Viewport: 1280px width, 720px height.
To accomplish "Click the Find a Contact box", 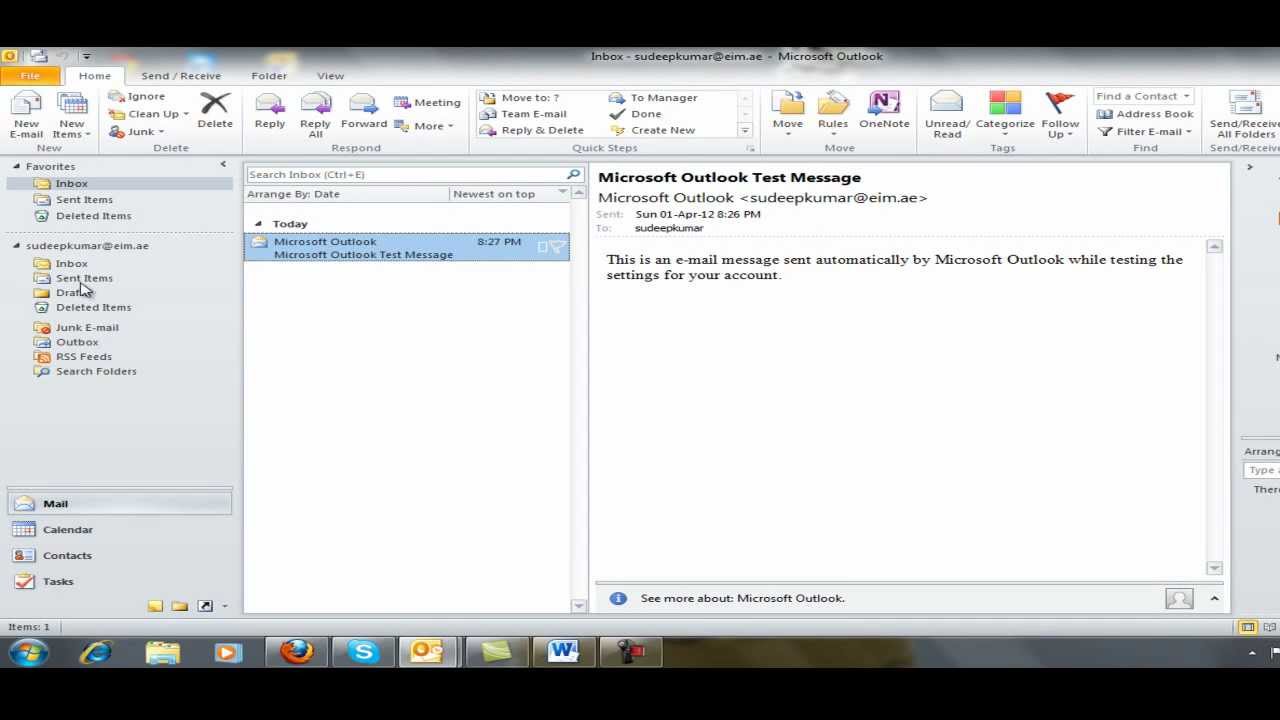I will (1142, 97).
